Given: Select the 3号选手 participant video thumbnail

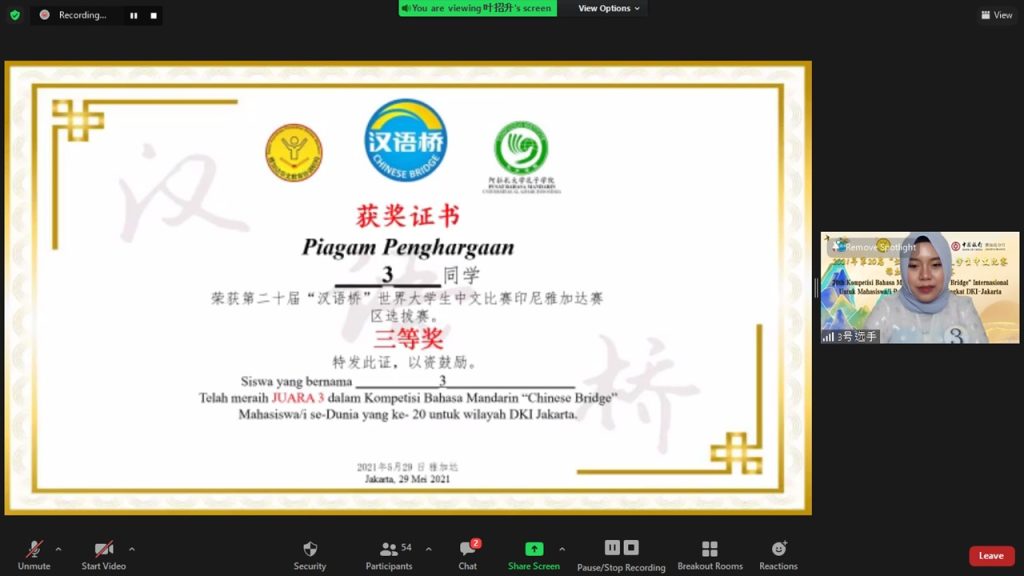Looking at the screenshot, I should point(920,287).
